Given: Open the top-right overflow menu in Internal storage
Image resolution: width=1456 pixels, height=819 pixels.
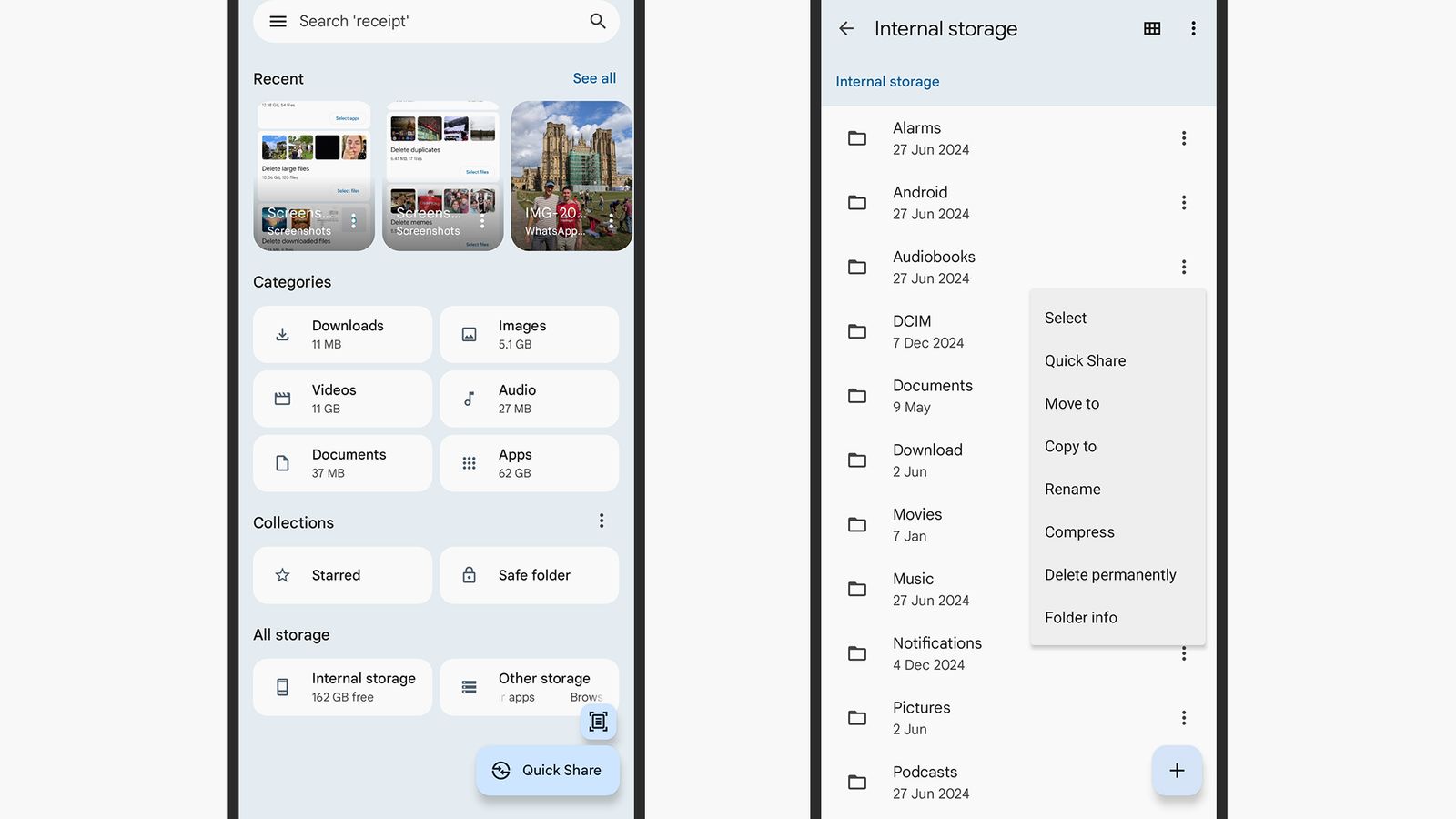Looking at the screenshot, I should [x=1193, y=29].
